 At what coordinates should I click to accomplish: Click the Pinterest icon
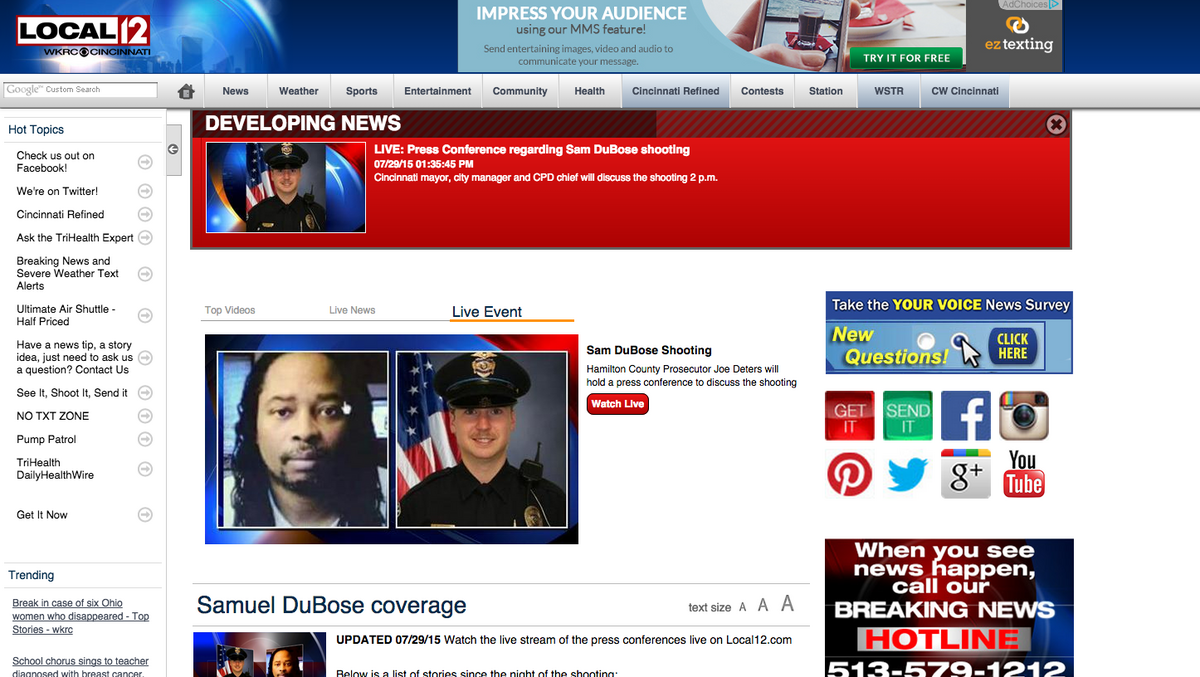tap(849, 474)
